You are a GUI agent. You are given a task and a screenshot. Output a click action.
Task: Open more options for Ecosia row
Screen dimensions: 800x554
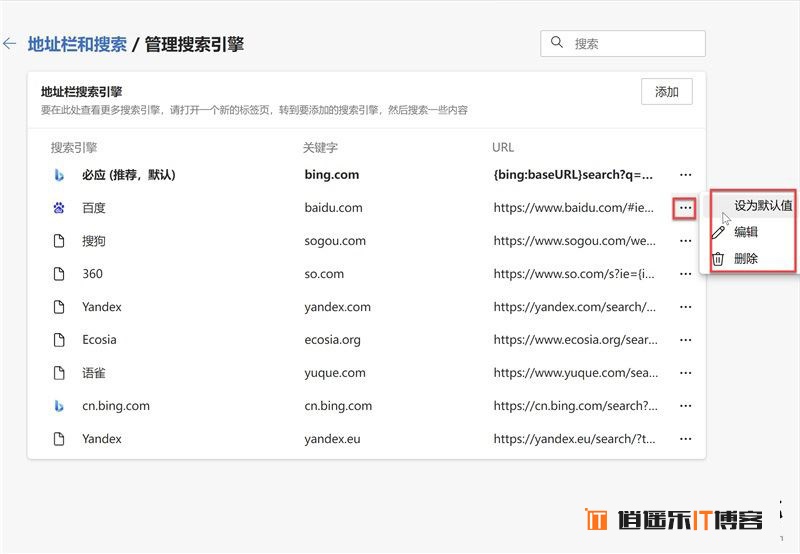(686, 340)
